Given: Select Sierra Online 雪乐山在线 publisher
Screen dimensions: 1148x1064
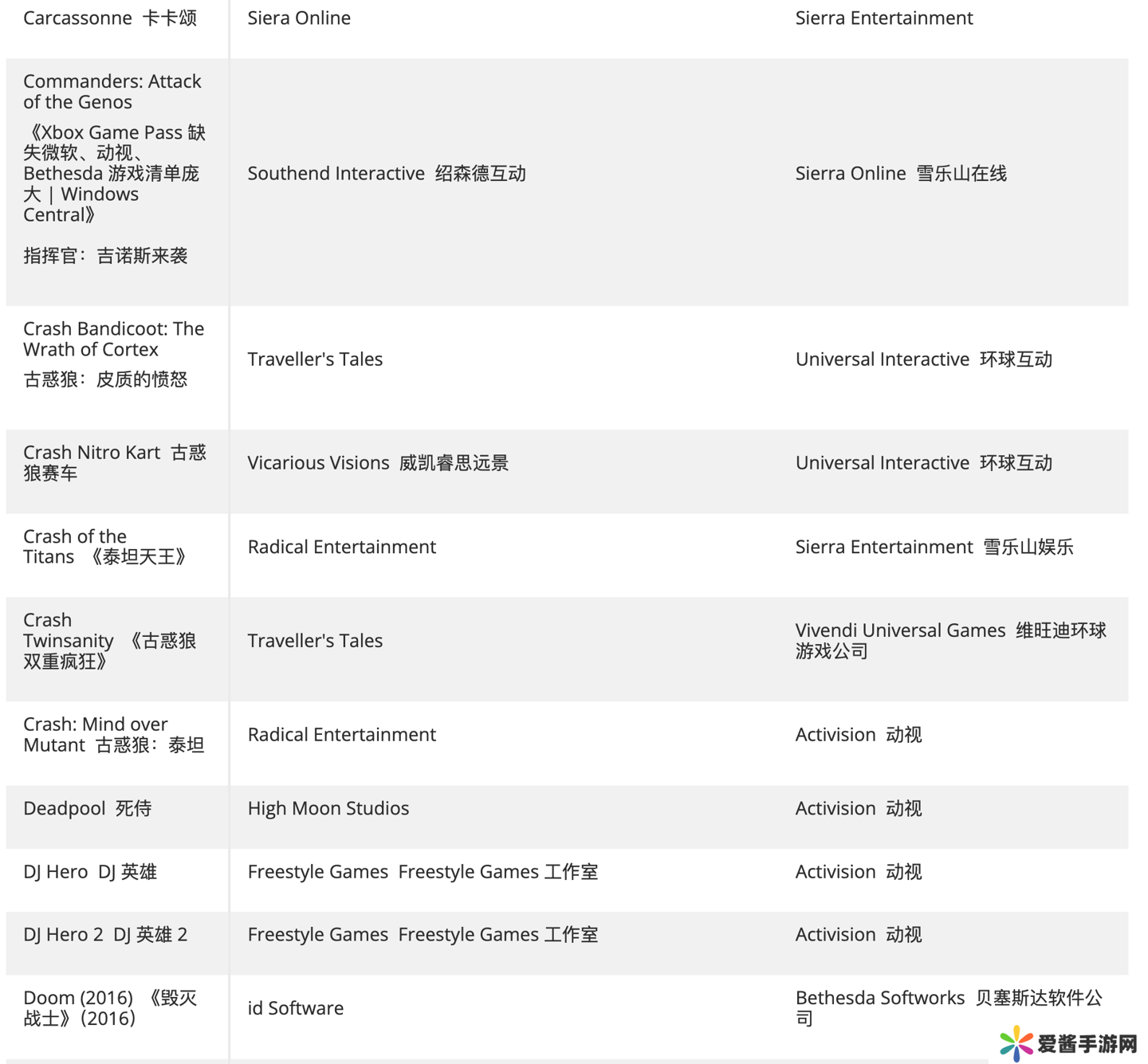Looking at the screenshot, I should [901, 174].
